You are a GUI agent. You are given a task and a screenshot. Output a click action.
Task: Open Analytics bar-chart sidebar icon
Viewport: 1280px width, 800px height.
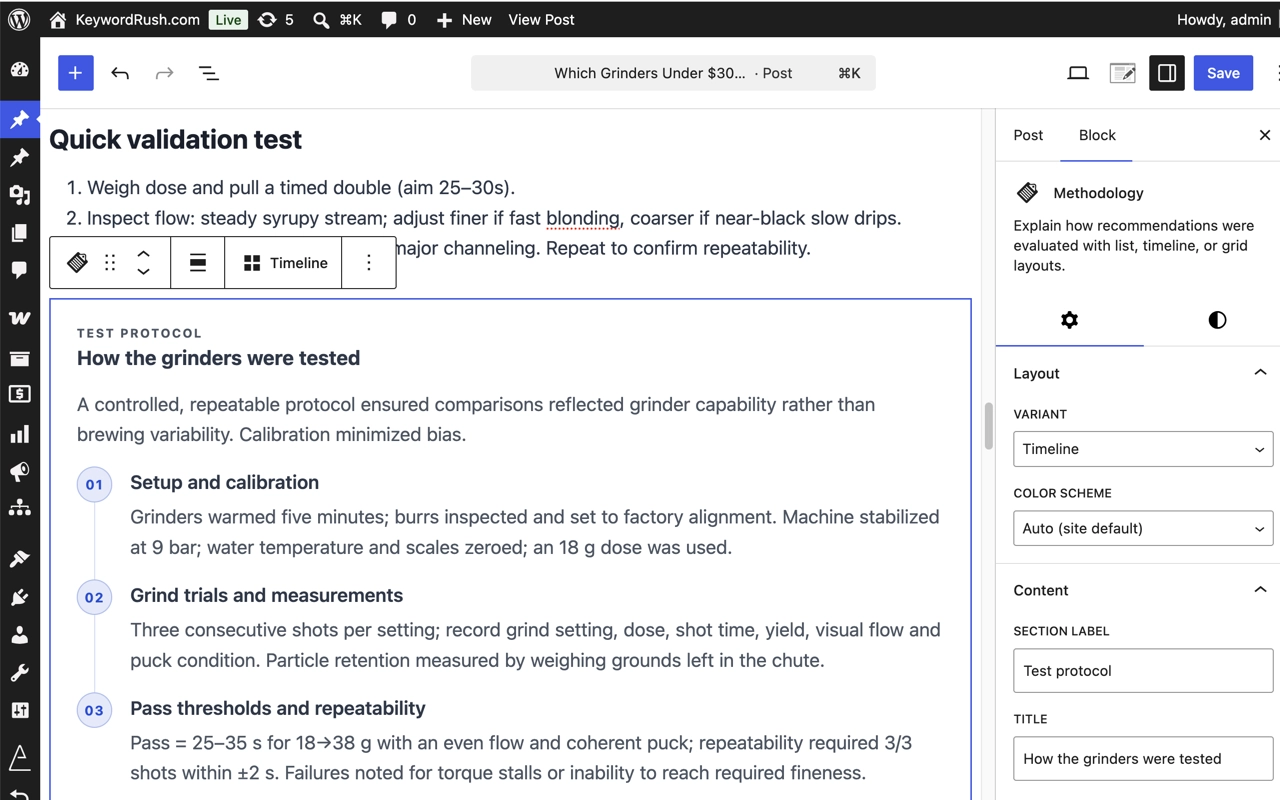[x=19, y=433]
